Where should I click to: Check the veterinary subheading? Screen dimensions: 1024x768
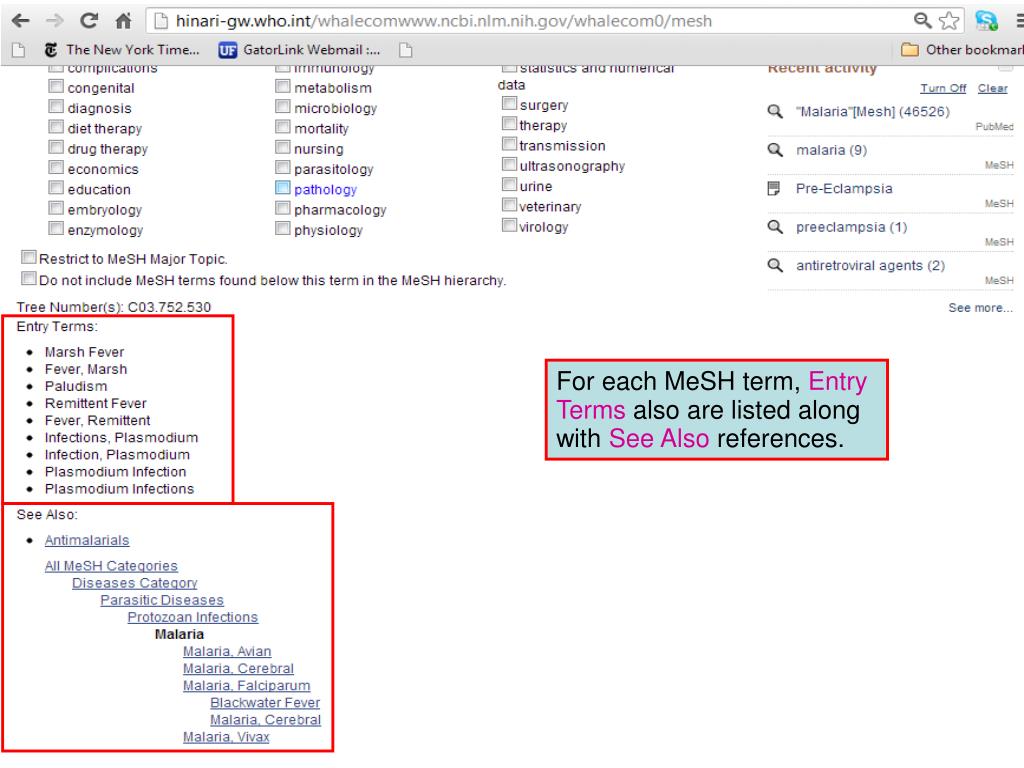coord(509,204)
